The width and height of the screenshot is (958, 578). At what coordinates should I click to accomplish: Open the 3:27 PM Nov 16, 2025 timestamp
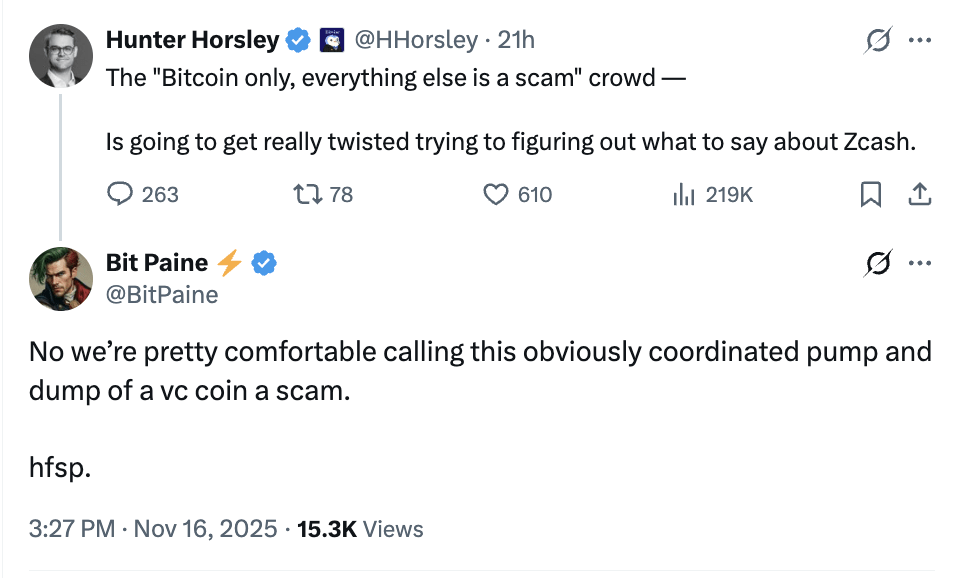[153, 529]
